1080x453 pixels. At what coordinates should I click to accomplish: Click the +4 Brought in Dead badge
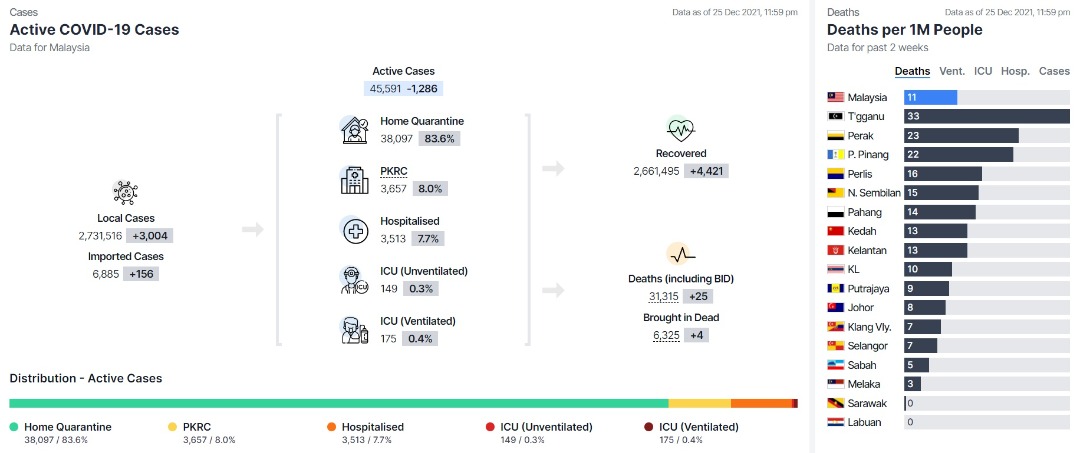click(x=696, y=335)
